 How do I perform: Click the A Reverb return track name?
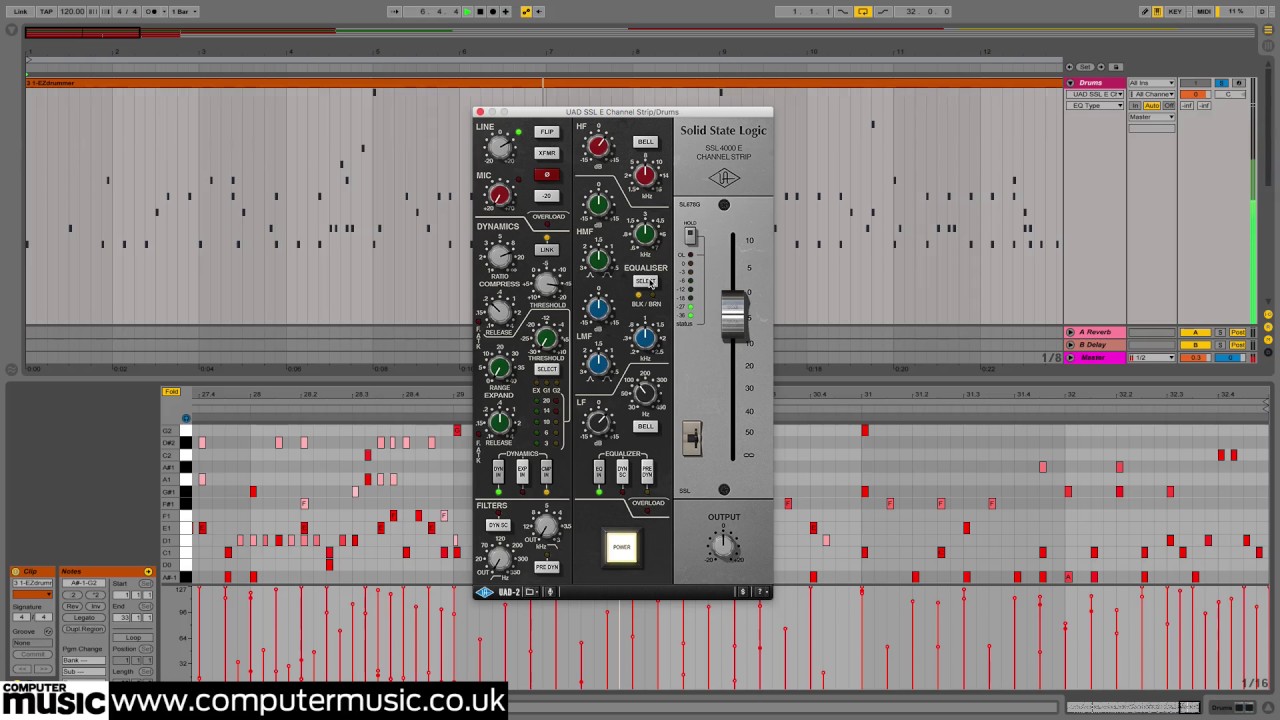coord(1096,332)
